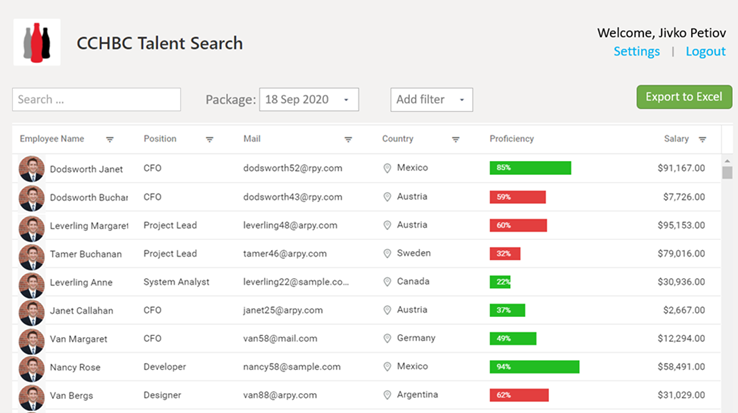
Task: Sort by Country column header
Action: click(398, 139)
